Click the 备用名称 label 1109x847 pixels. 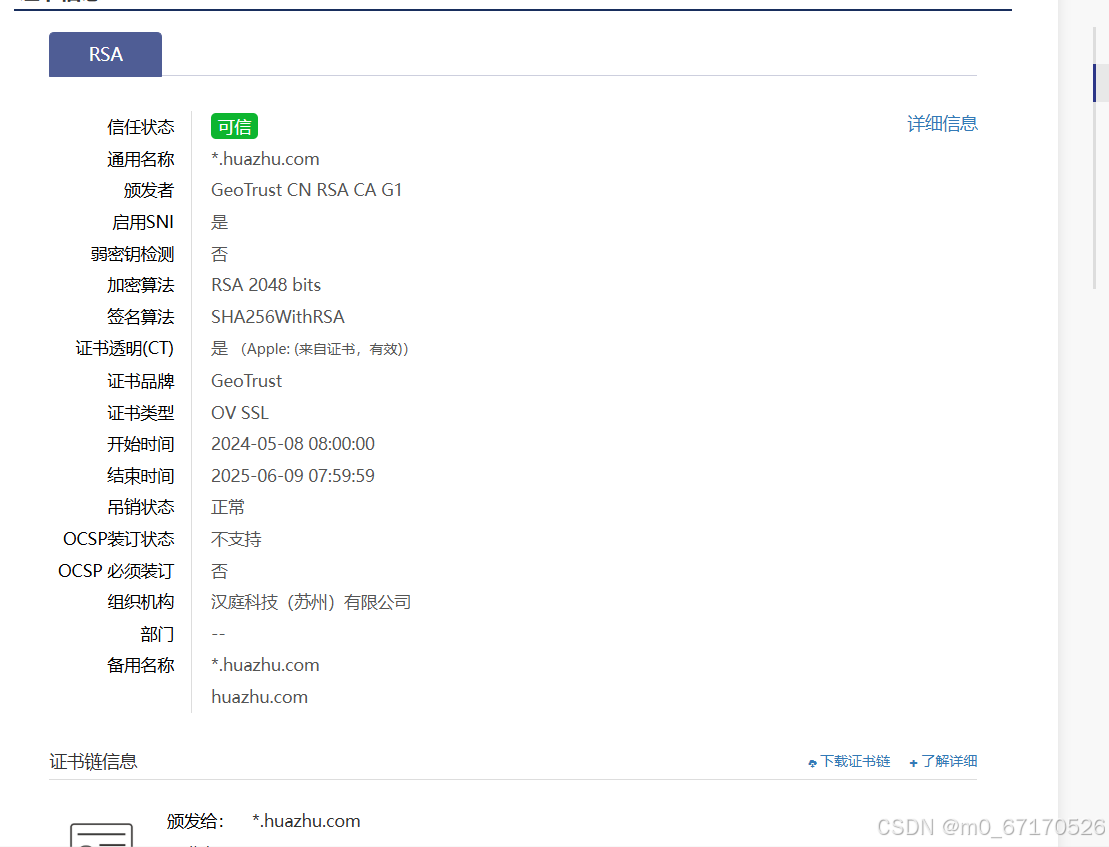140,665
